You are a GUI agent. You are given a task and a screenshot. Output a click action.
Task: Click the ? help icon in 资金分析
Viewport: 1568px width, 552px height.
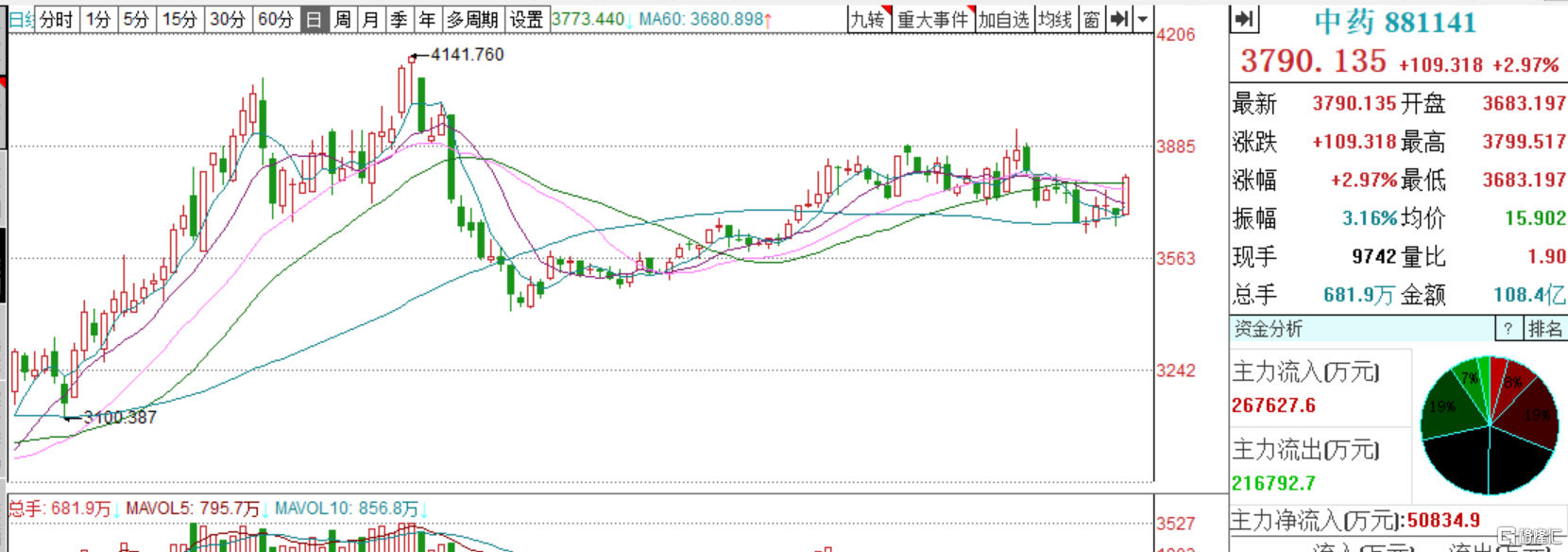[x=1508, y=329]
